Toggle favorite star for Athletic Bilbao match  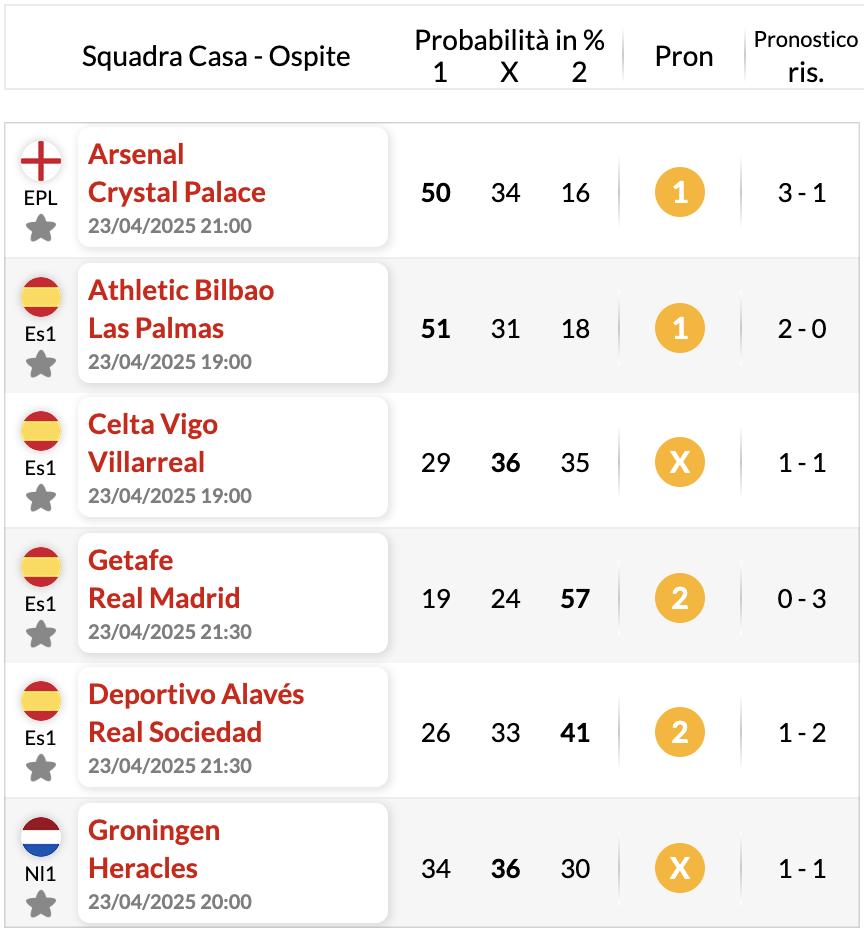point(41,364)
